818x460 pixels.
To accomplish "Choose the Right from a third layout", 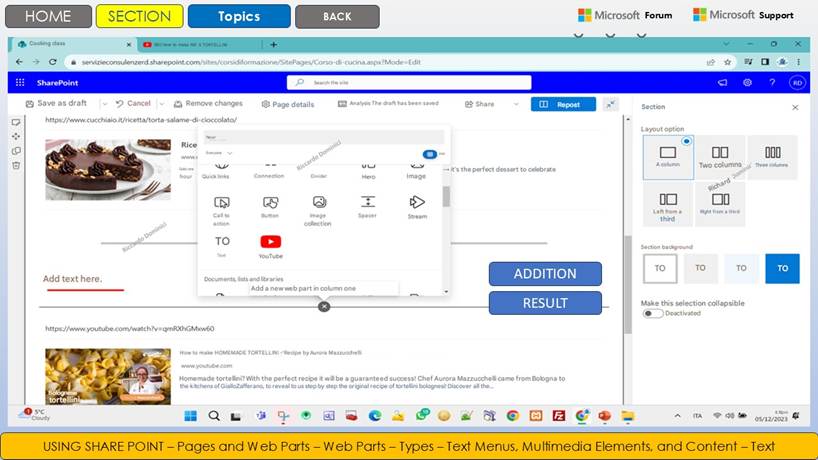I will coord(720,205).
